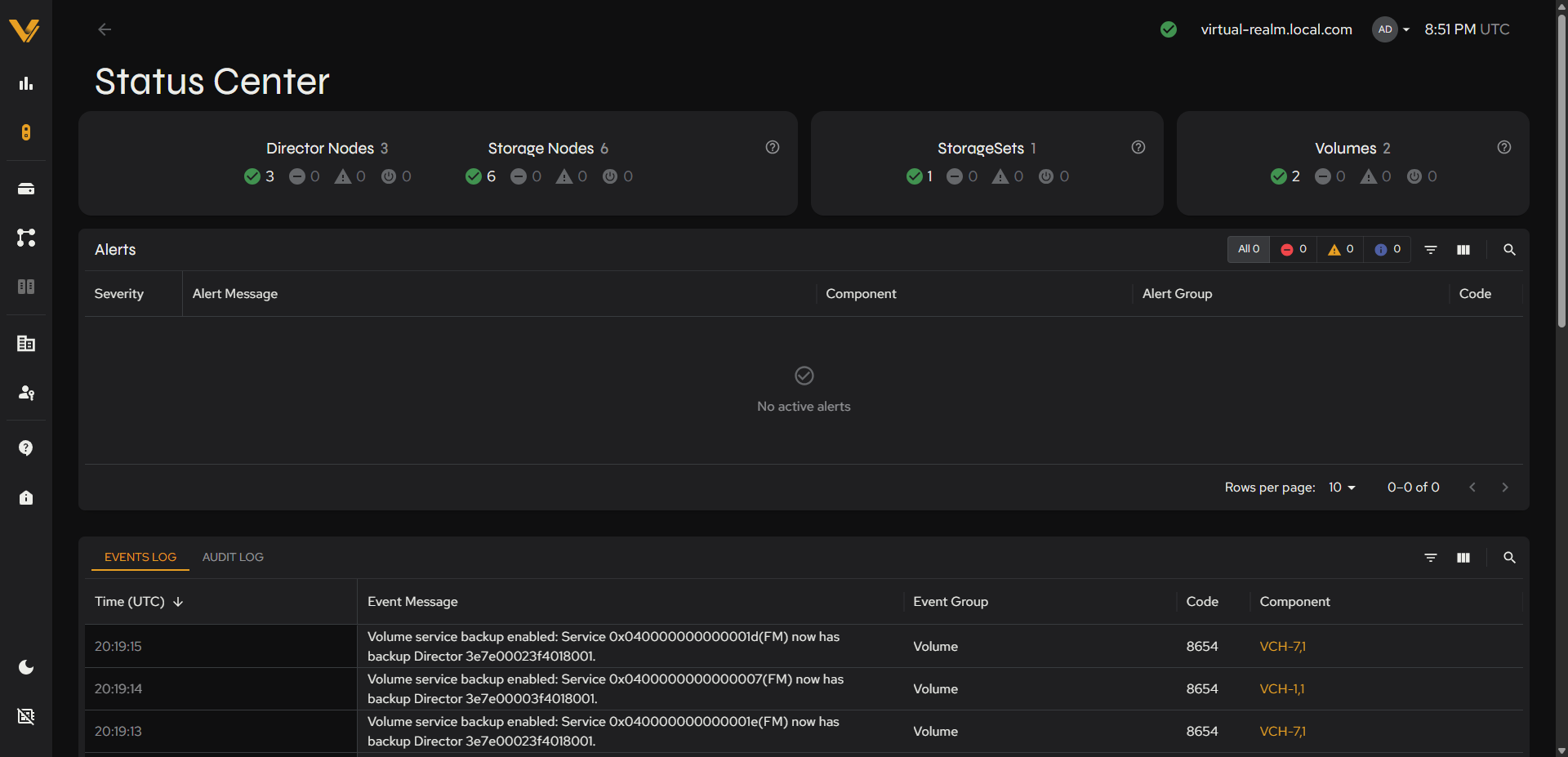
Task: Open the Alerts filter icon
Action: 1431,250
